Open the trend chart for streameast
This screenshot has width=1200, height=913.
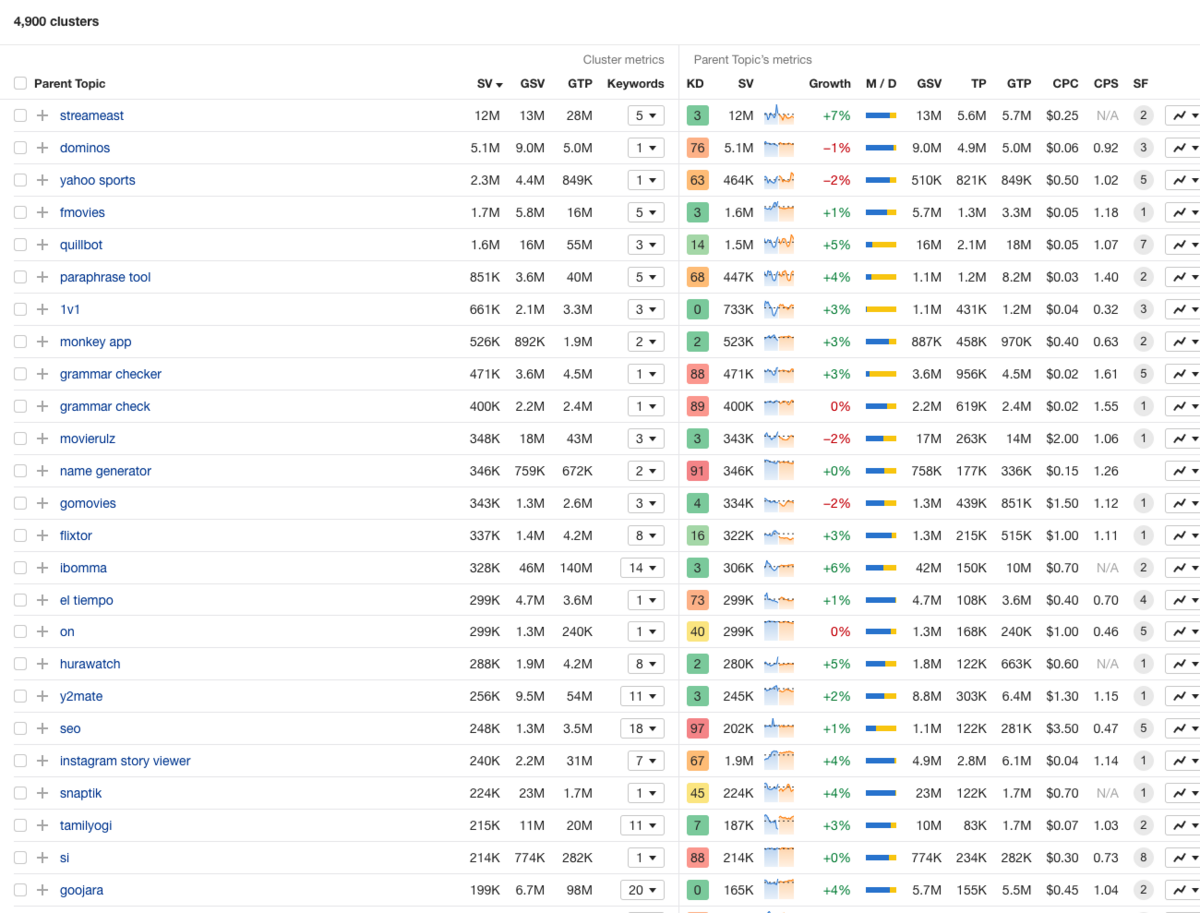pos(1180,115)
